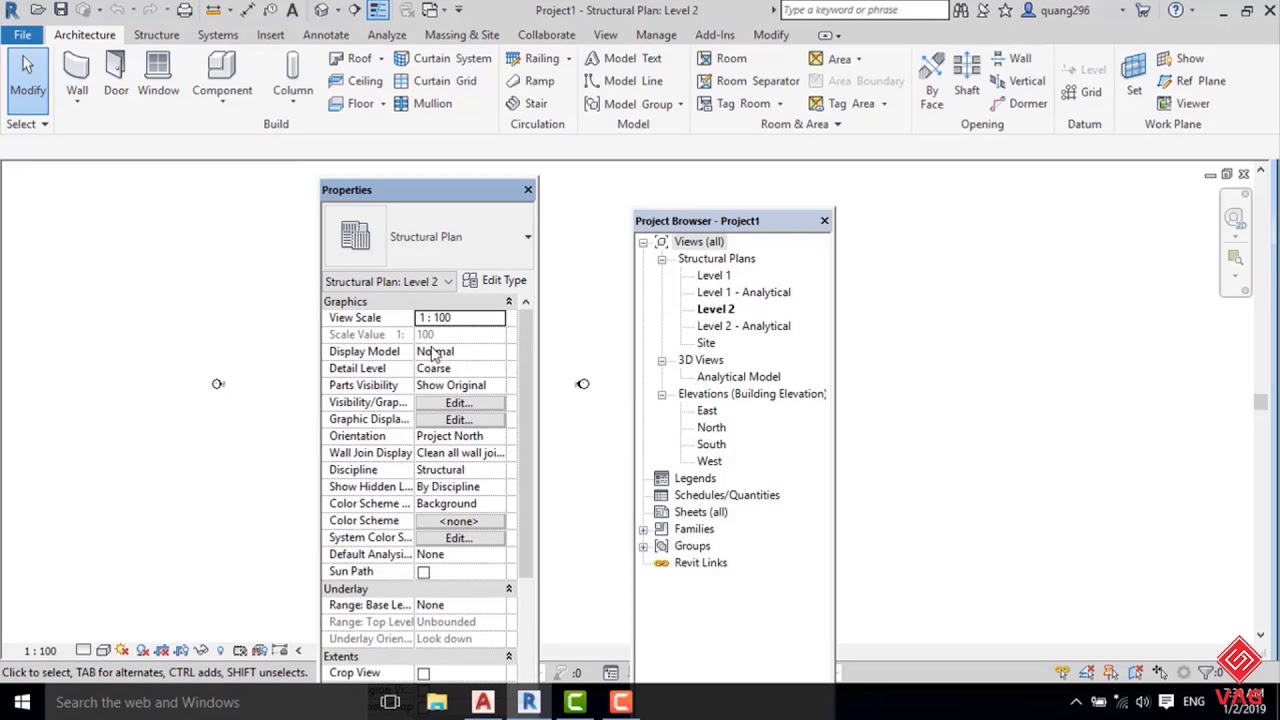Toggle the Crop View checkbox
The width and height of the screenshot is (1280, 720).
pos(423,674)
